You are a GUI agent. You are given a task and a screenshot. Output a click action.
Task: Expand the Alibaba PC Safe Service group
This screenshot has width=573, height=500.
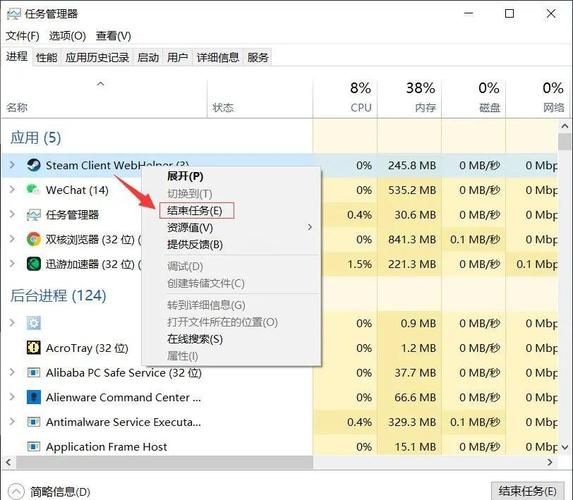[12, 372]
